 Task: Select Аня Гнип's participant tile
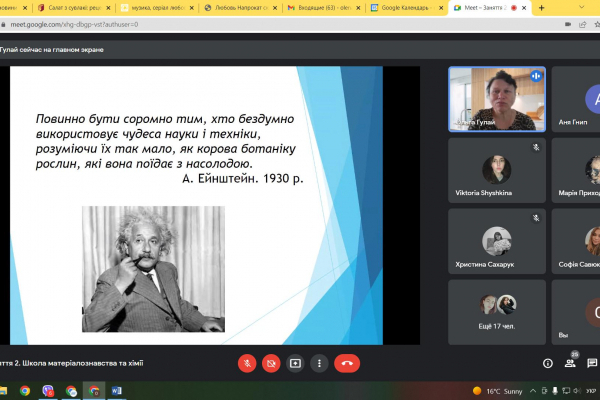[576, 99]
